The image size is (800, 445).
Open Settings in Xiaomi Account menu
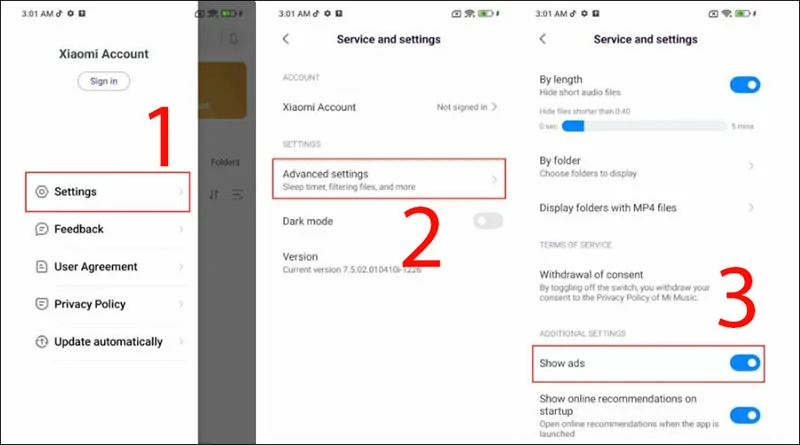[x=108, y=192]
